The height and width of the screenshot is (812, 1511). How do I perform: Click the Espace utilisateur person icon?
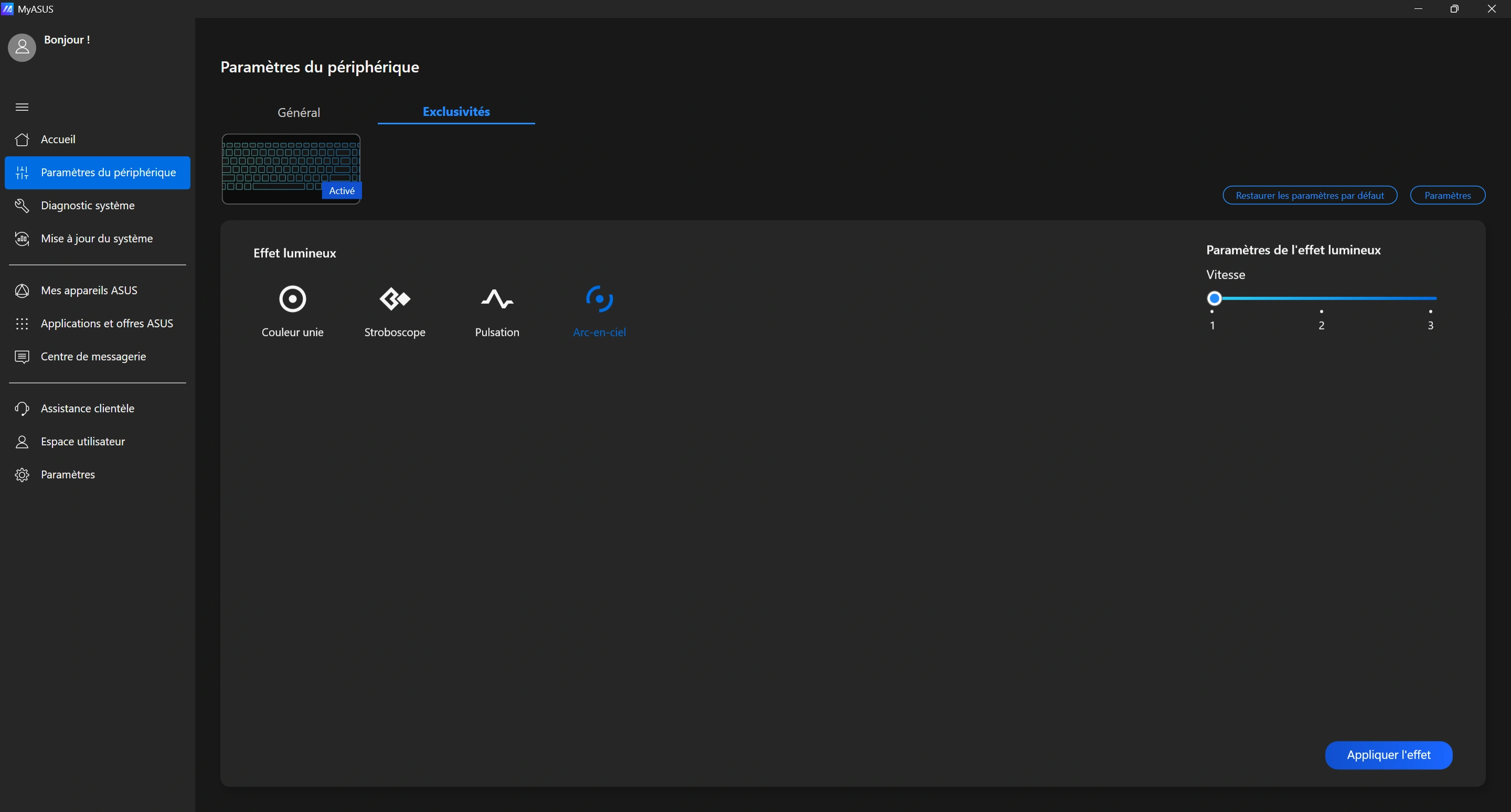22,442
